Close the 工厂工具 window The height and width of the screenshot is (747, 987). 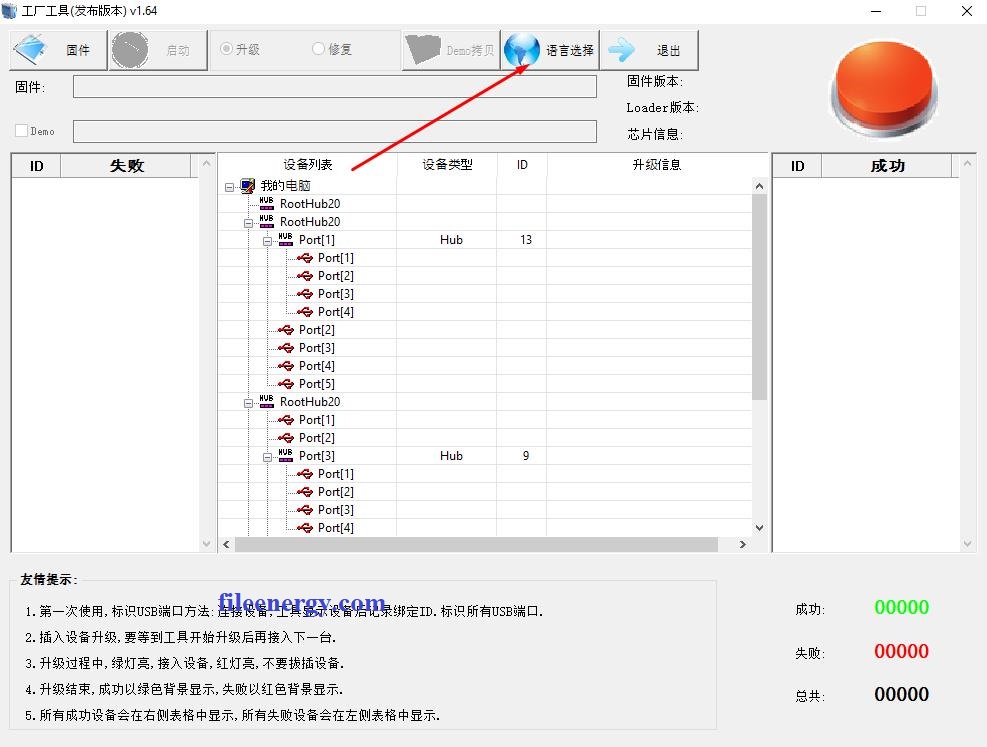tap(967, 11)
